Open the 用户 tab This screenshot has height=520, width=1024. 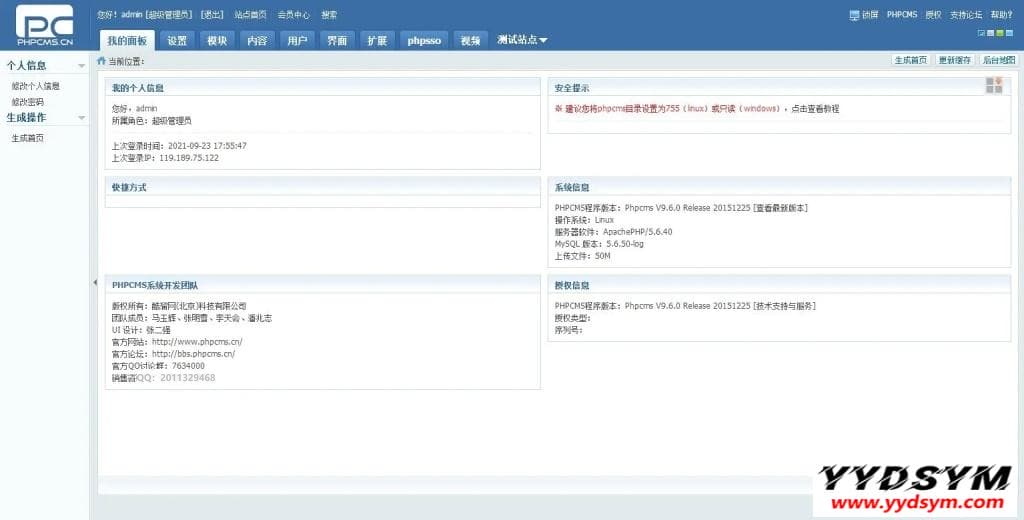point(297,41)
